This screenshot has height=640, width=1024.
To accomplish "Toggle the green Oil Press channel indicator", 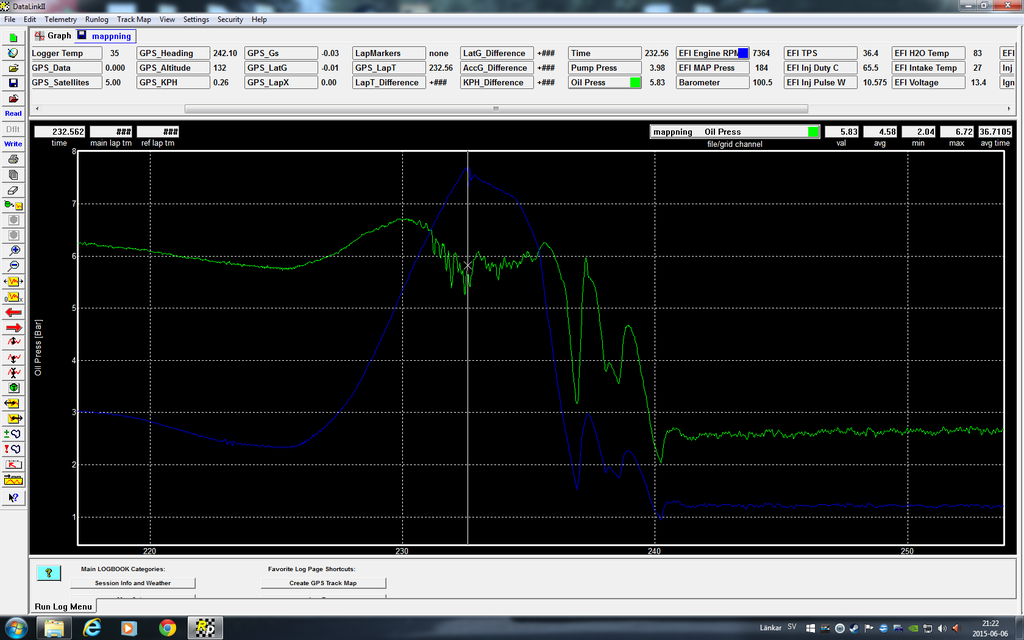I will click(635, 83).
